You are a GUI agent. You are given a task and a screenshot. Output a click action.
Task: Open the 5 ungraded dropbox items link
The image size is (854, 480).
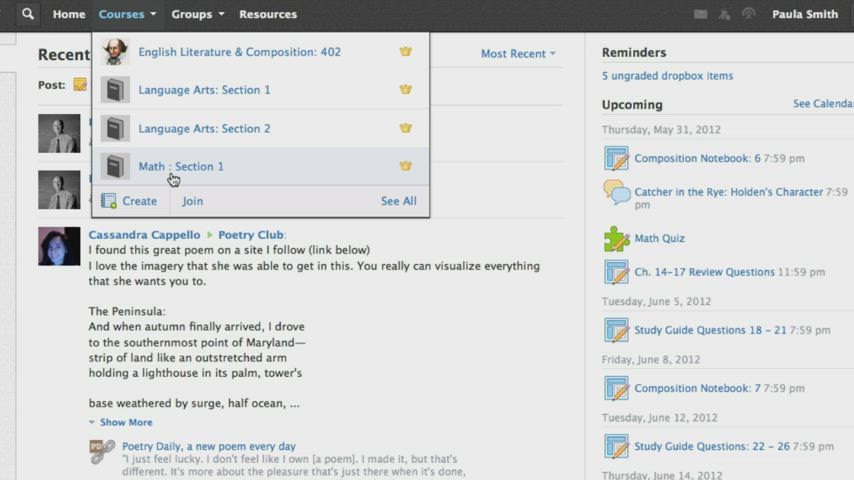pos(667,76)
